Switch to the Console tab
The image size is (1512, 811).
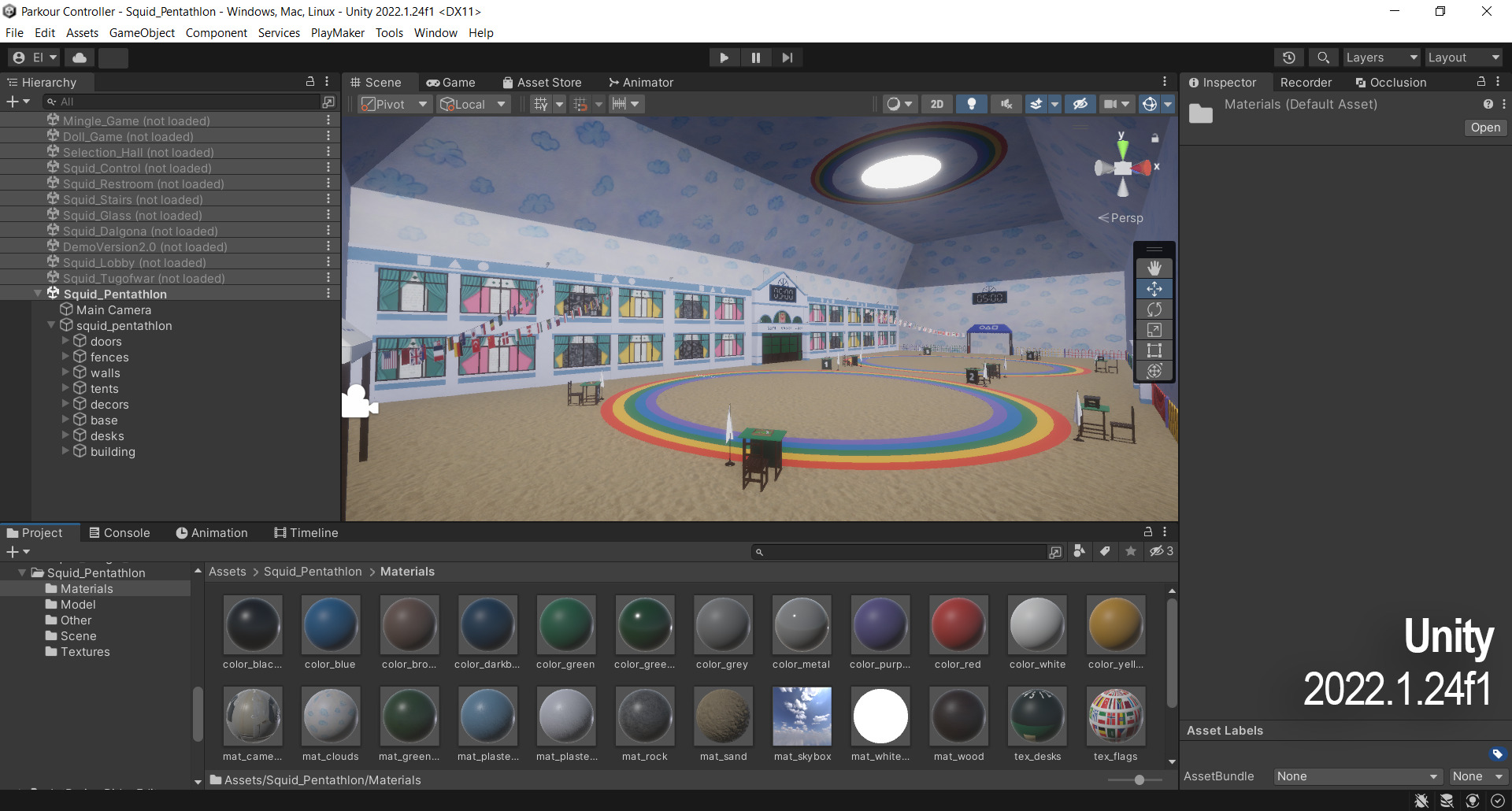click(x=119, y=532)
